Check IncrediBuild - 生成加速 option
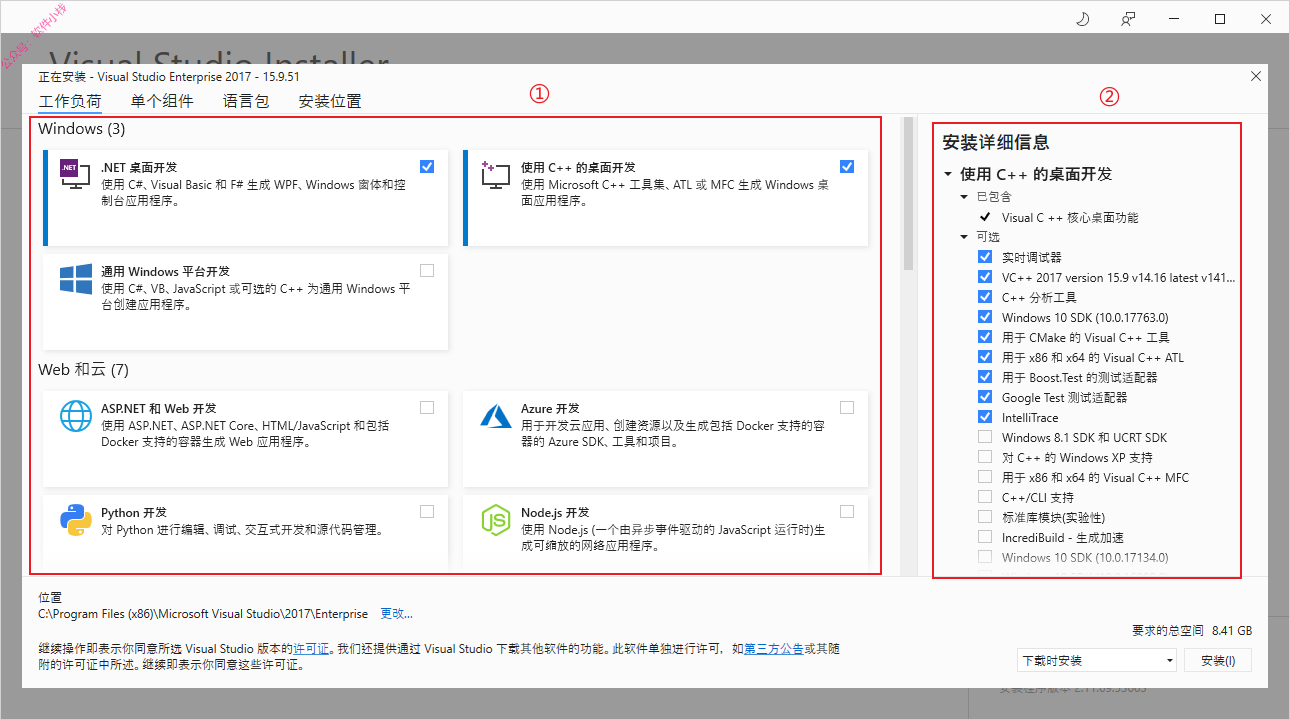 pos(985,537)
